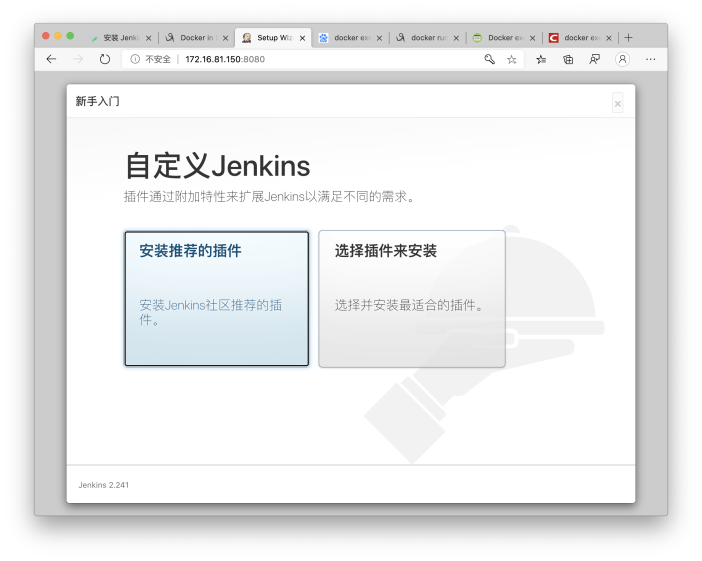702x561 pixels.
Task: Choose 选择插件来安装 option
Action: (412, 299)
